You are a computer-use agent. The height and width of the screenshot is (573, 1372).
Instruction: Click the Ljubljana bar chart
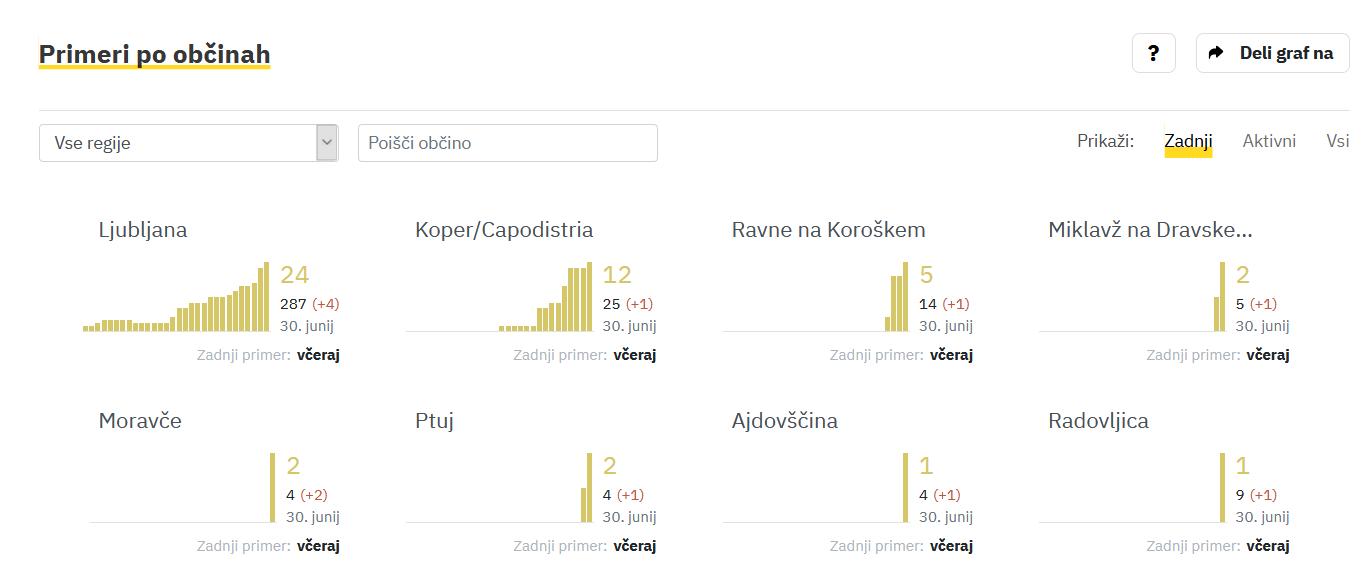pyautogui.click(x=177, y=300)
